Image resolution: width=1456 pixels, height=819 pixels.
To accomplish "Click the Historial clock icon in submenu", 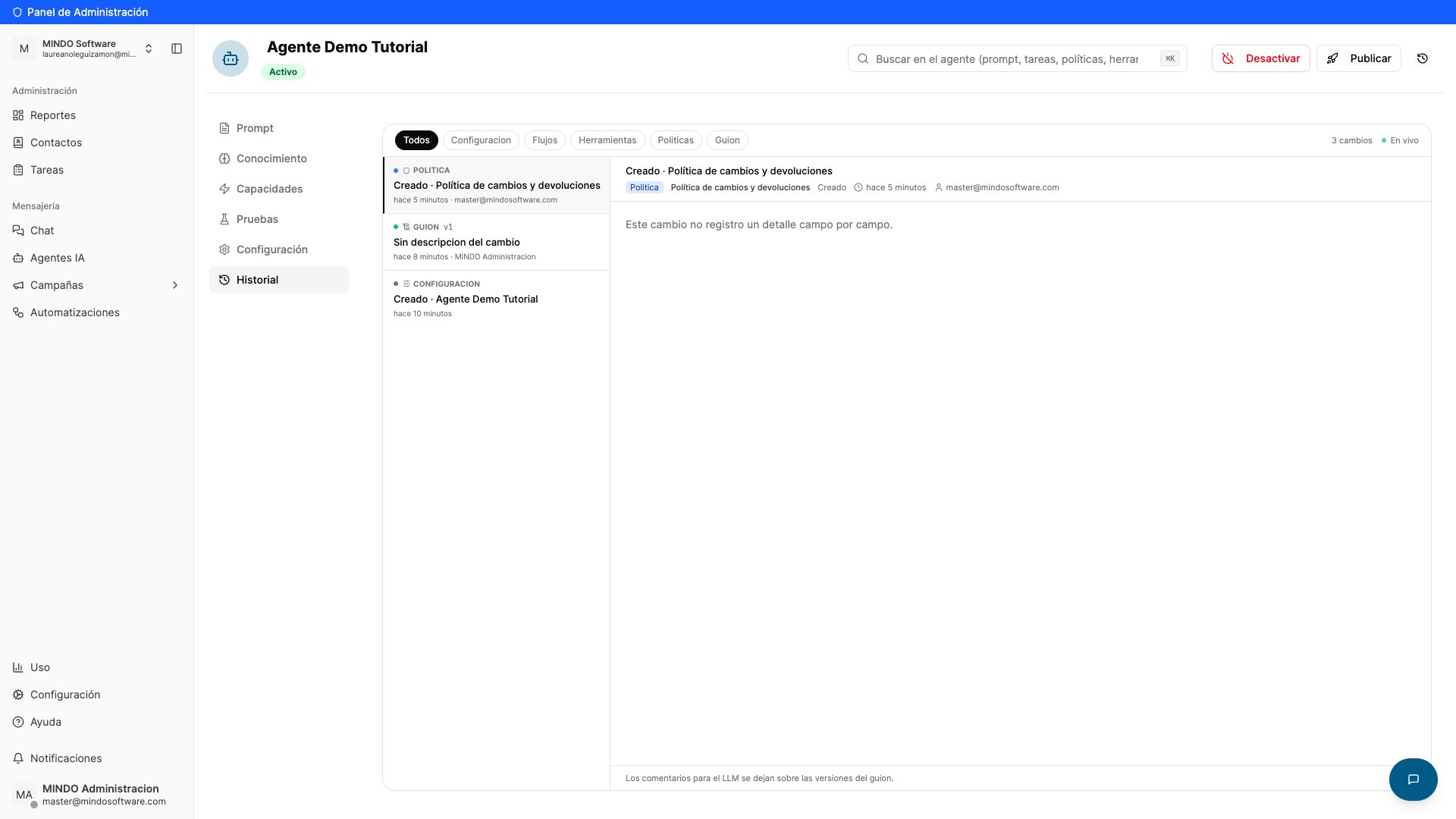I will click(x=224, y=280).
